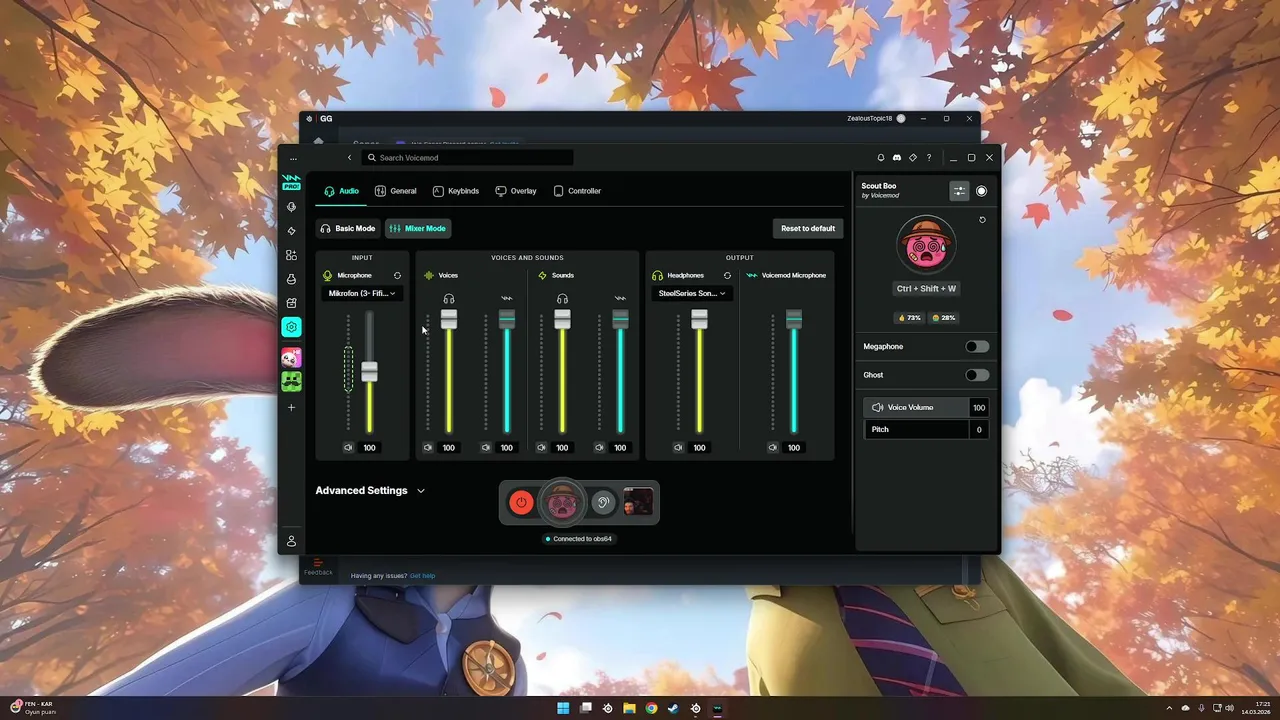Image resolution: width=1280 pixels, height=720 pixels.
Task: Open File Explorer from the taskbar
Action: click(x=629, y=708)
